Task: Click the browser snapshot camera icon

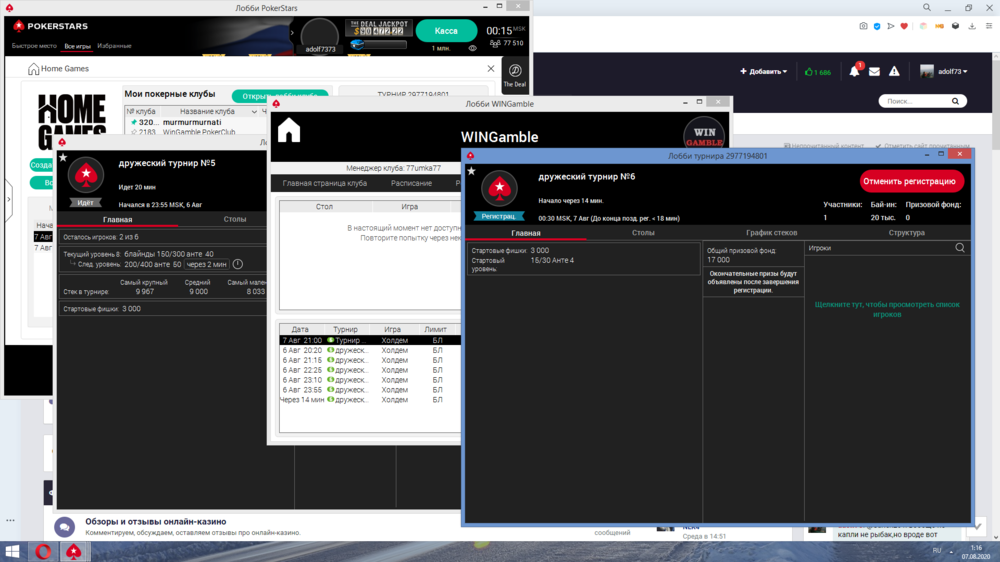Action: [864, 27]
